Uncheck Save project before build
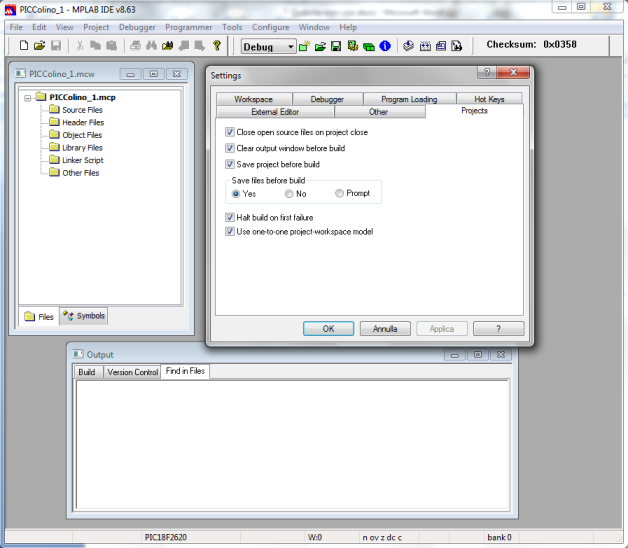 coord(229,164)
